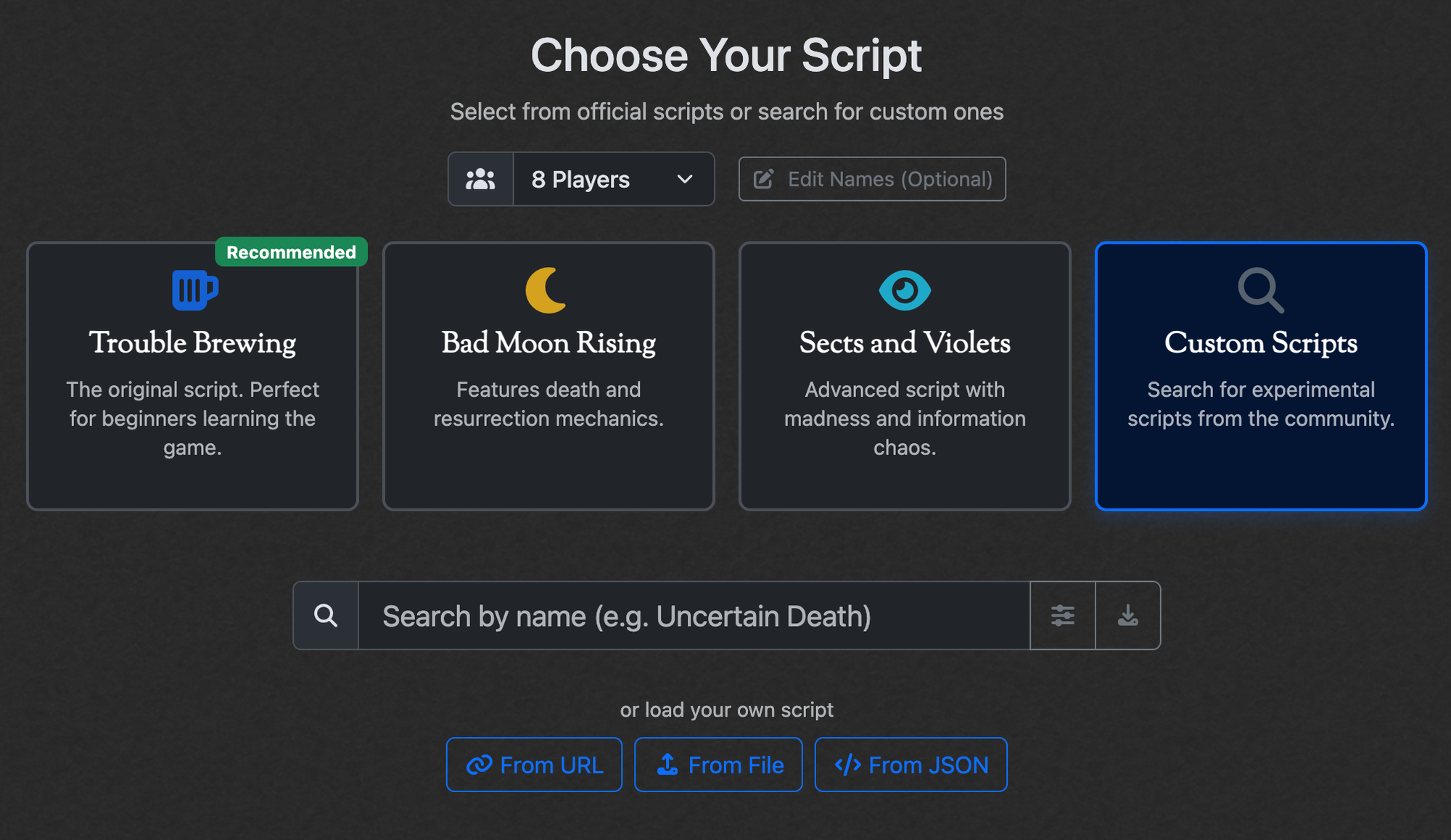This screenshot has width=1451, height=840.
Task: Select the Custom Scripts magnifying glass icon
Action: 1260,290
